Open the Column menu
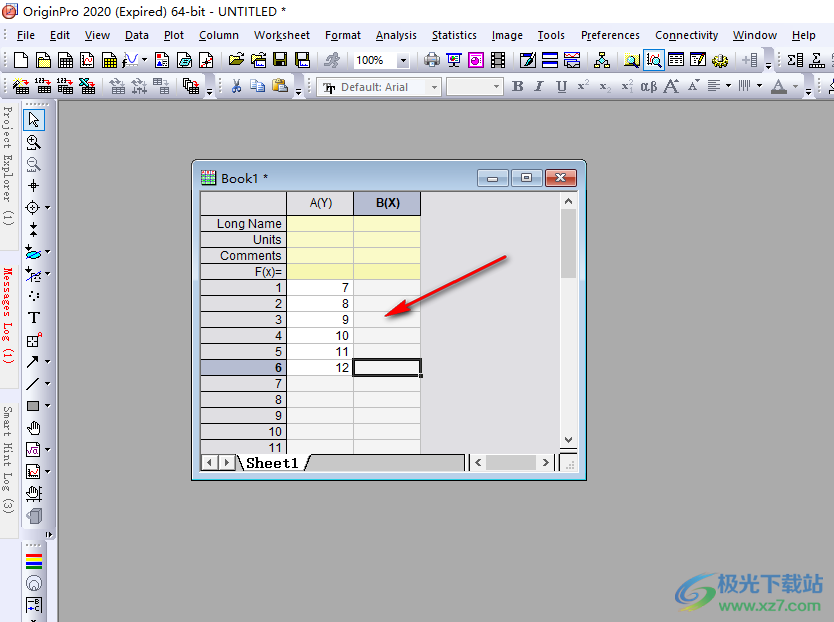Viewport: 834px width, 622px height. 219,35
